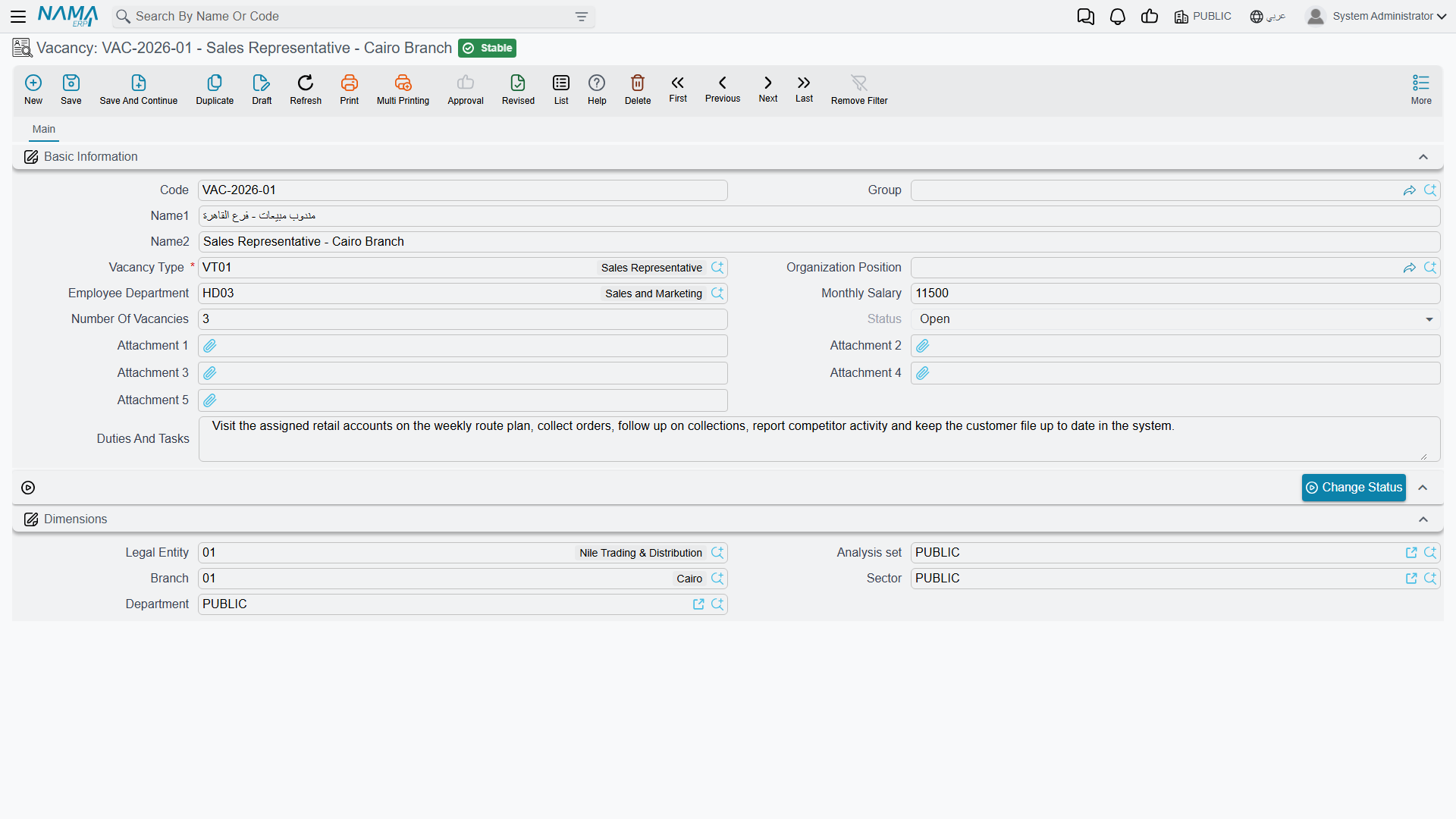
Task: Duplicate this vacancy record
Action: pos(215,89)
